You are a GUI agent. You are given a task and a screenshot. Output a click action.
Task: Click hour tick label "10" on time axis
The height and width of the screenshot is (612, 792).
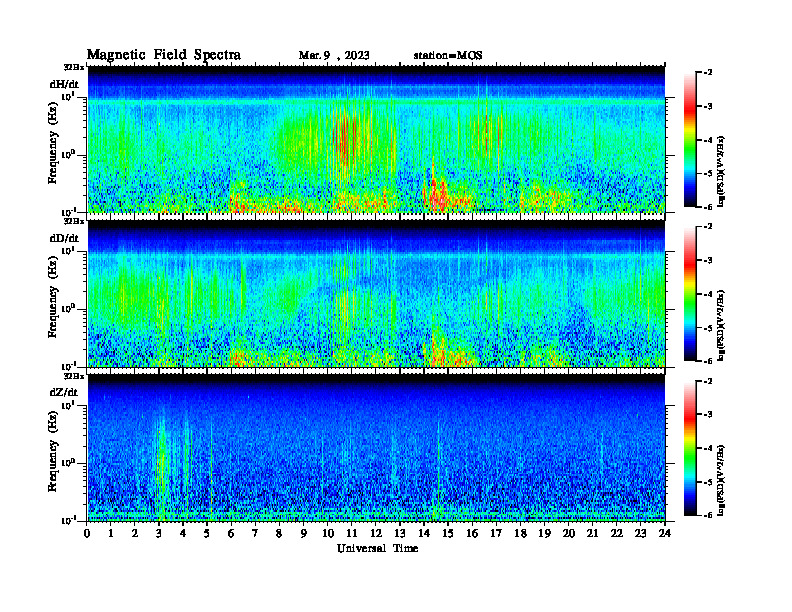tap(328, 534)
